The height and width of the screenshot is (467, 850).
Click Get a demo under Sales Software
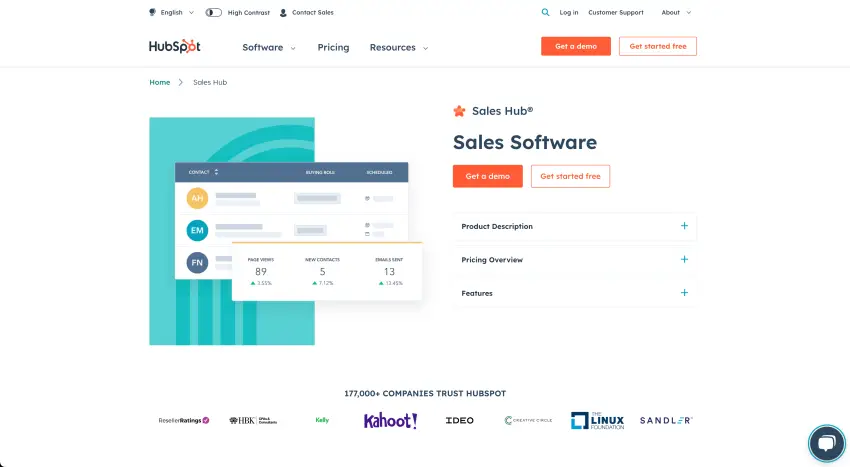coord(488,176)
